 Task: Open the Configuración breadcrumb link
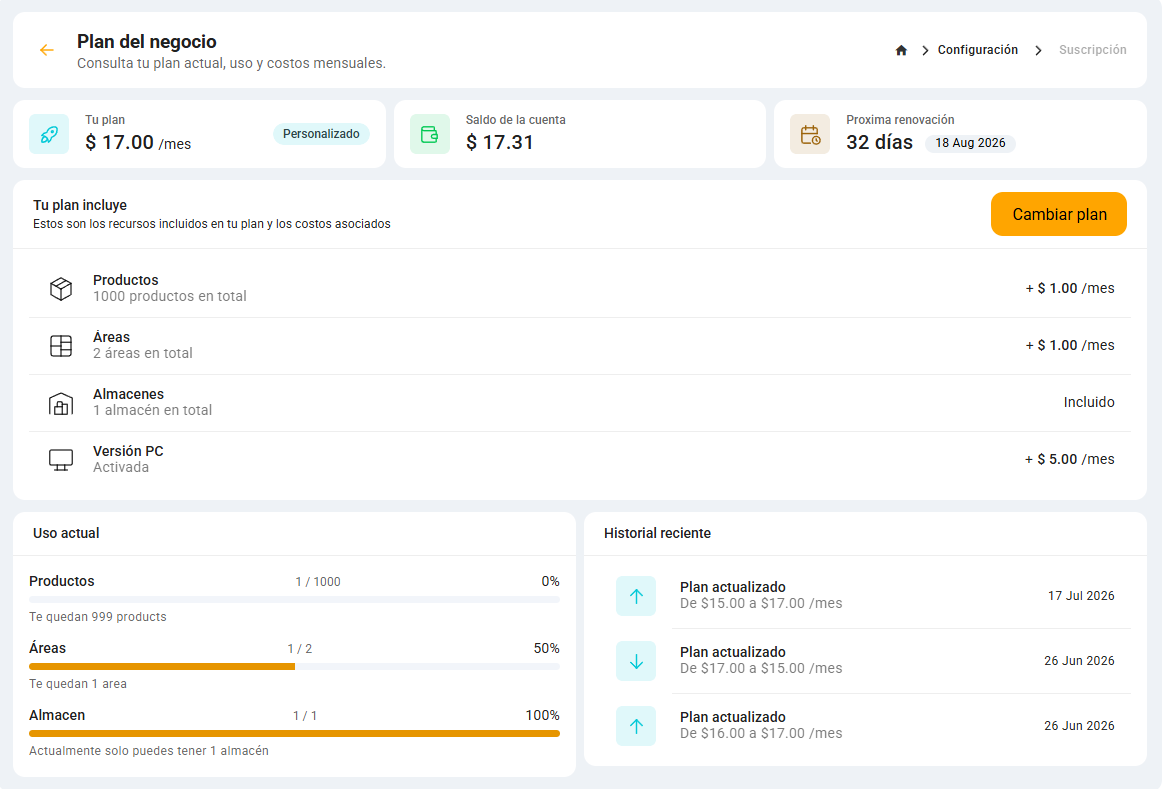pyautogui.click(x=977, y=50)
